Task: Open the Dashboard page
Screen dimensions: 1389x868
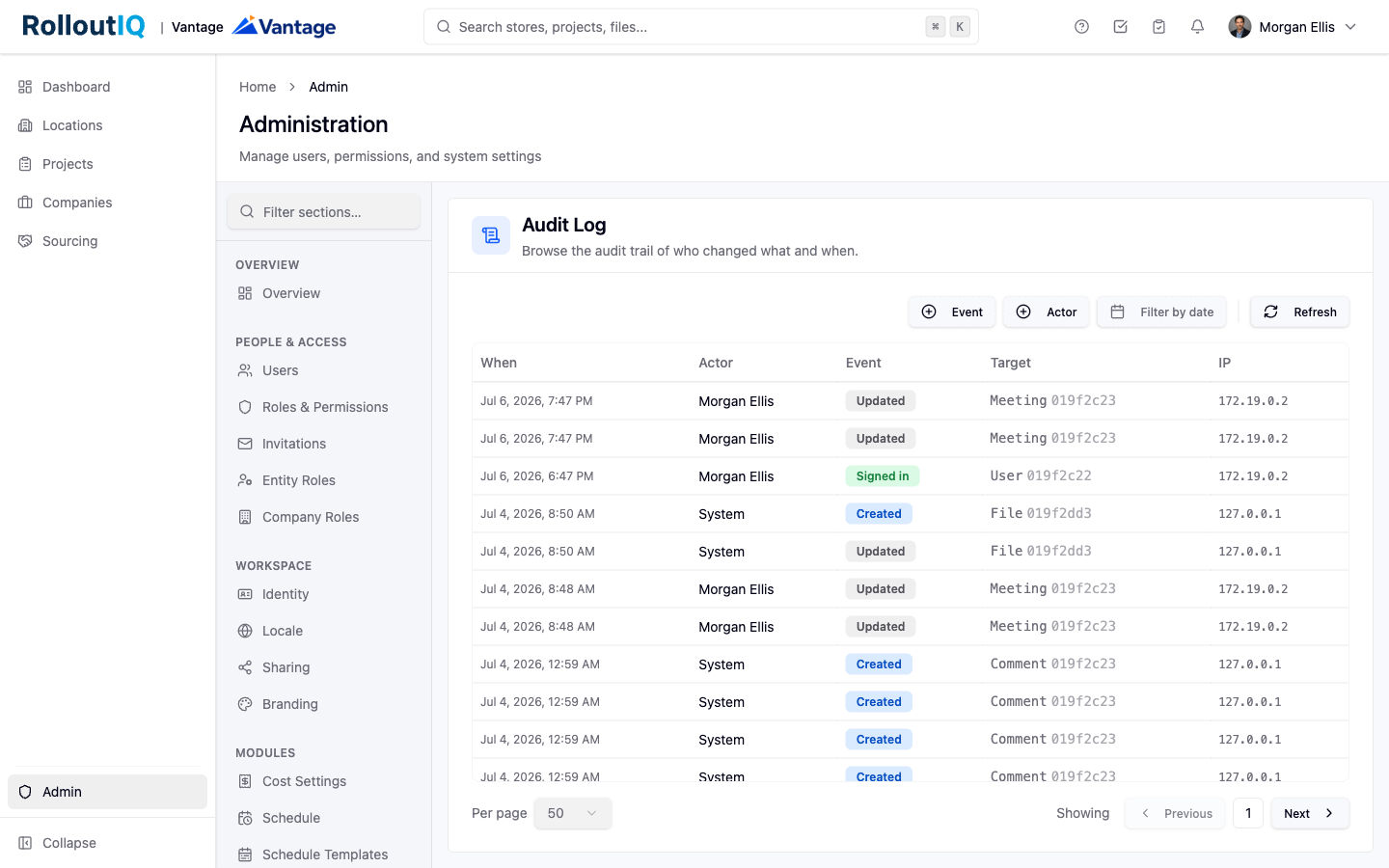Action: pyautogui.click(x=107, y=87)
